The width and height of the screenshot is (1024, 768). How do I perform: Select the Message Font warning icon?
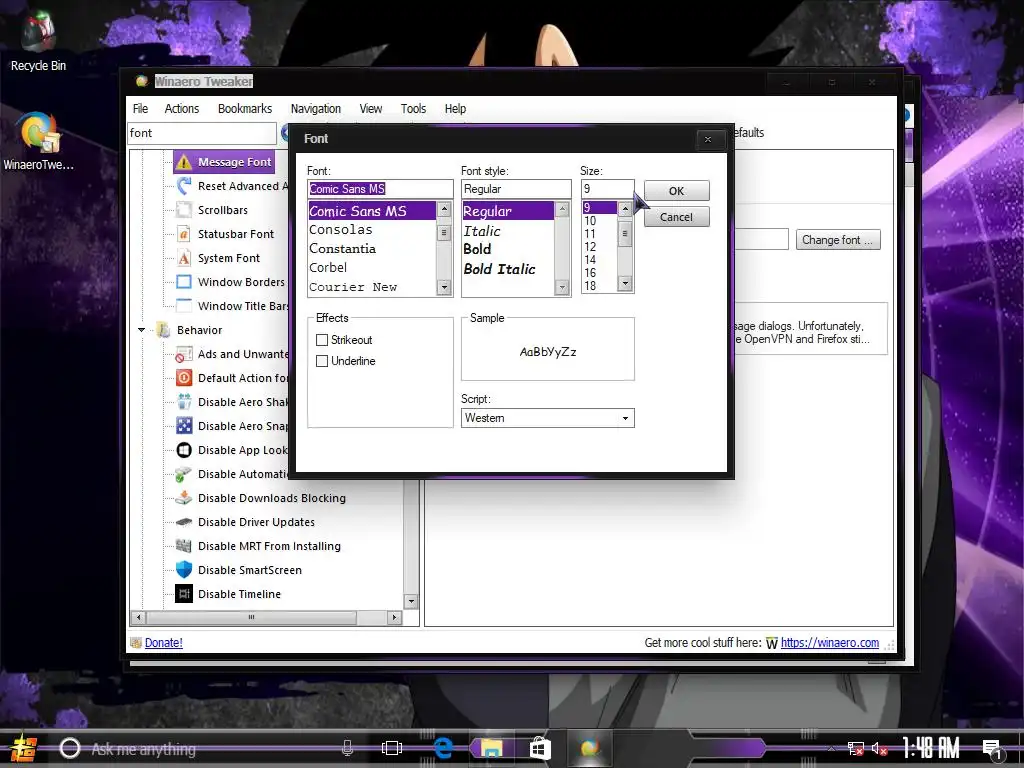[x=184, y=162]
